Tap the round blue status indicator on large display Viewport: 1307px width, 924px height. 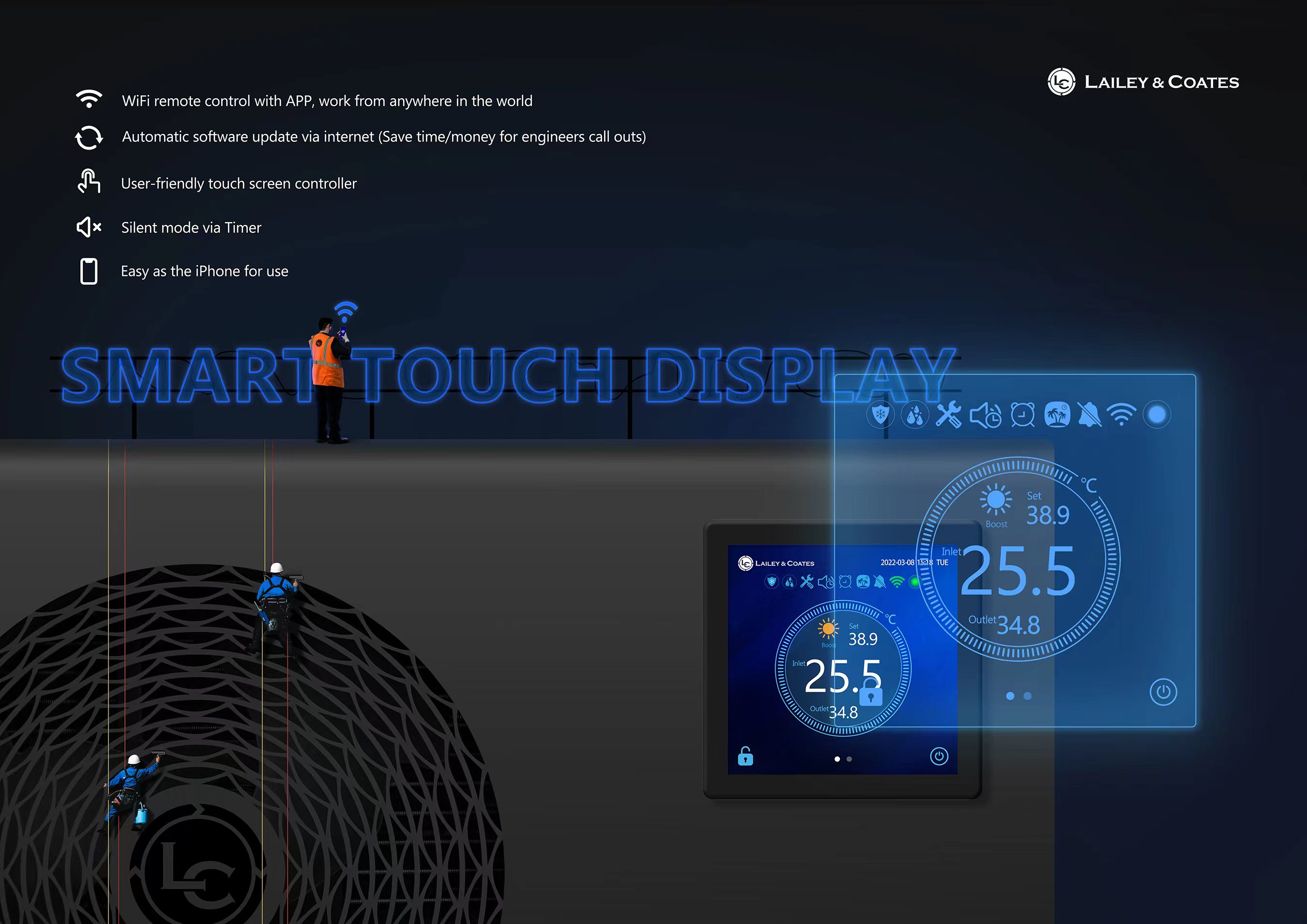tap(1157, 414)
